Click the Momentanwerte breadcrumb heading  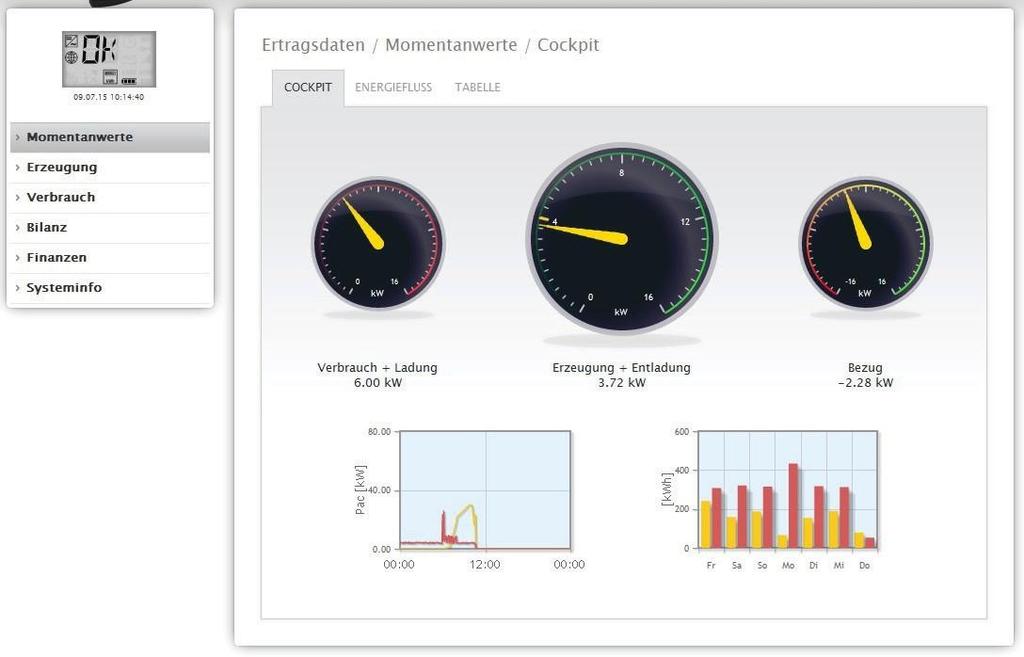pyautogui.click(x=451, y=45)
